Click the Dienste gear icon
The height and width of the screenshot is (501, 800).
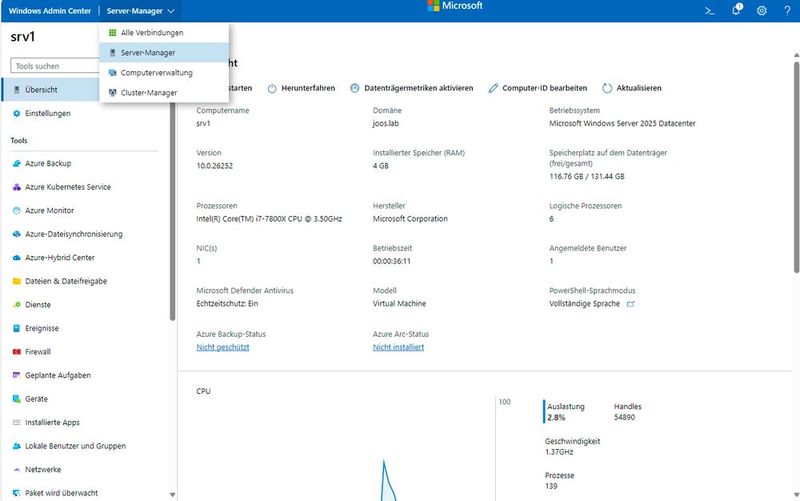16,305
